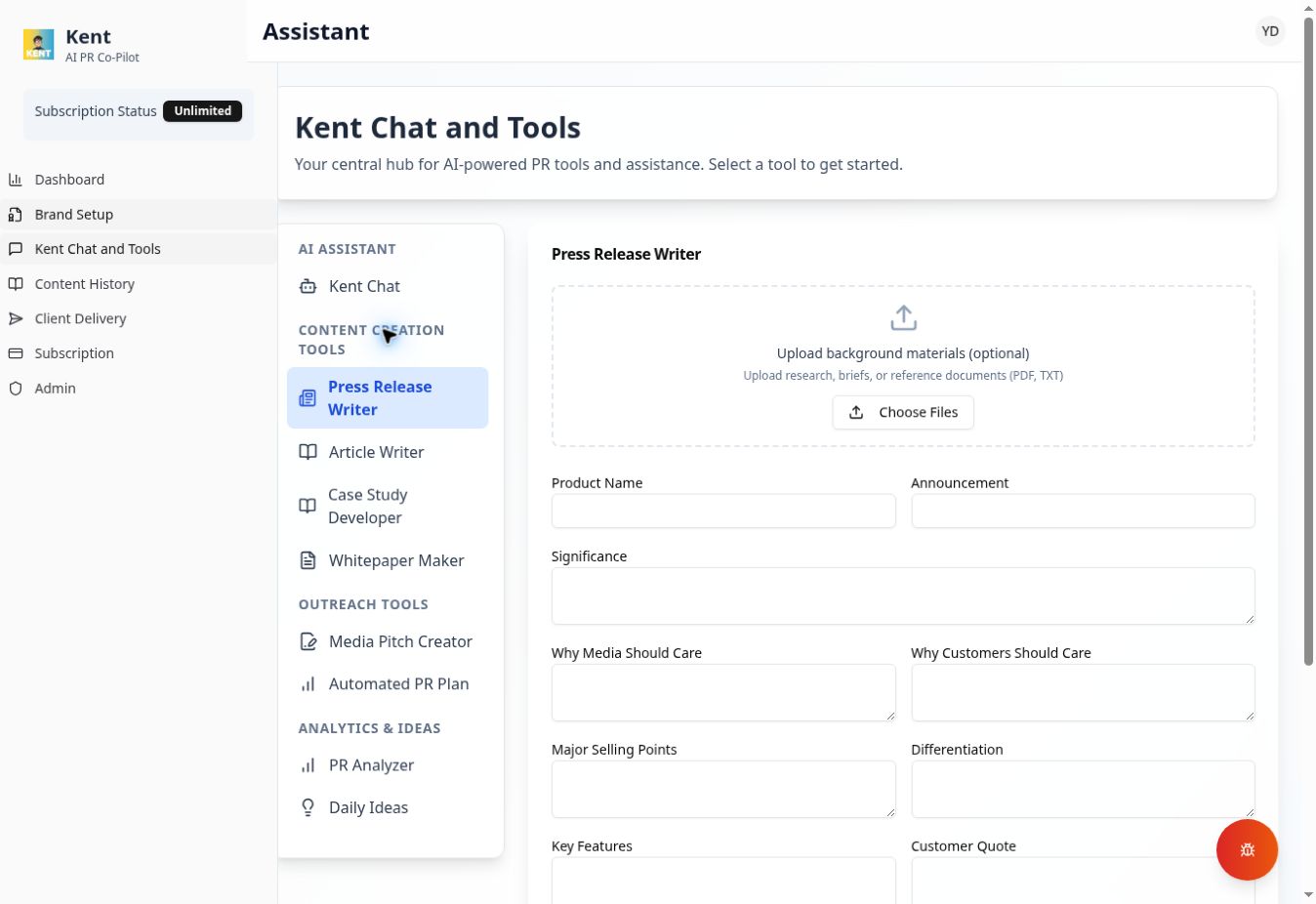
Task: Click the Kent Chat robot icon
Action: click(308, 286)
